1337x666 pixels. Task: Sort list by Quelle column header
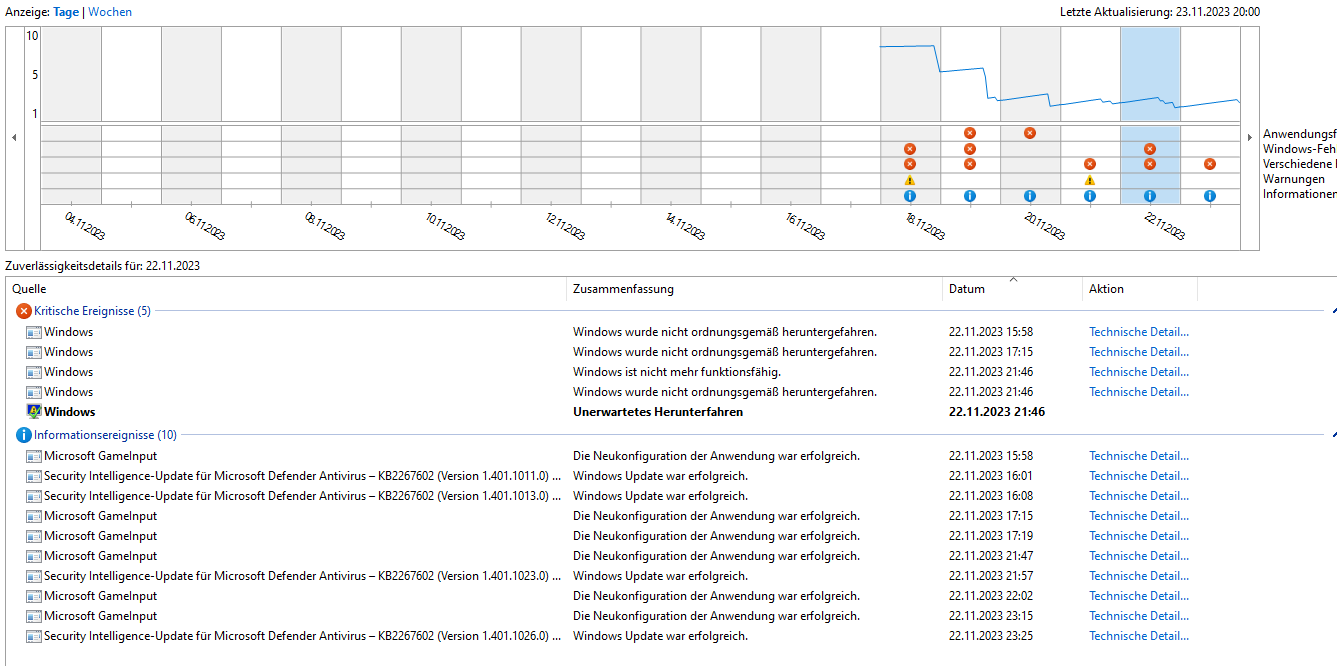(286, 289)
